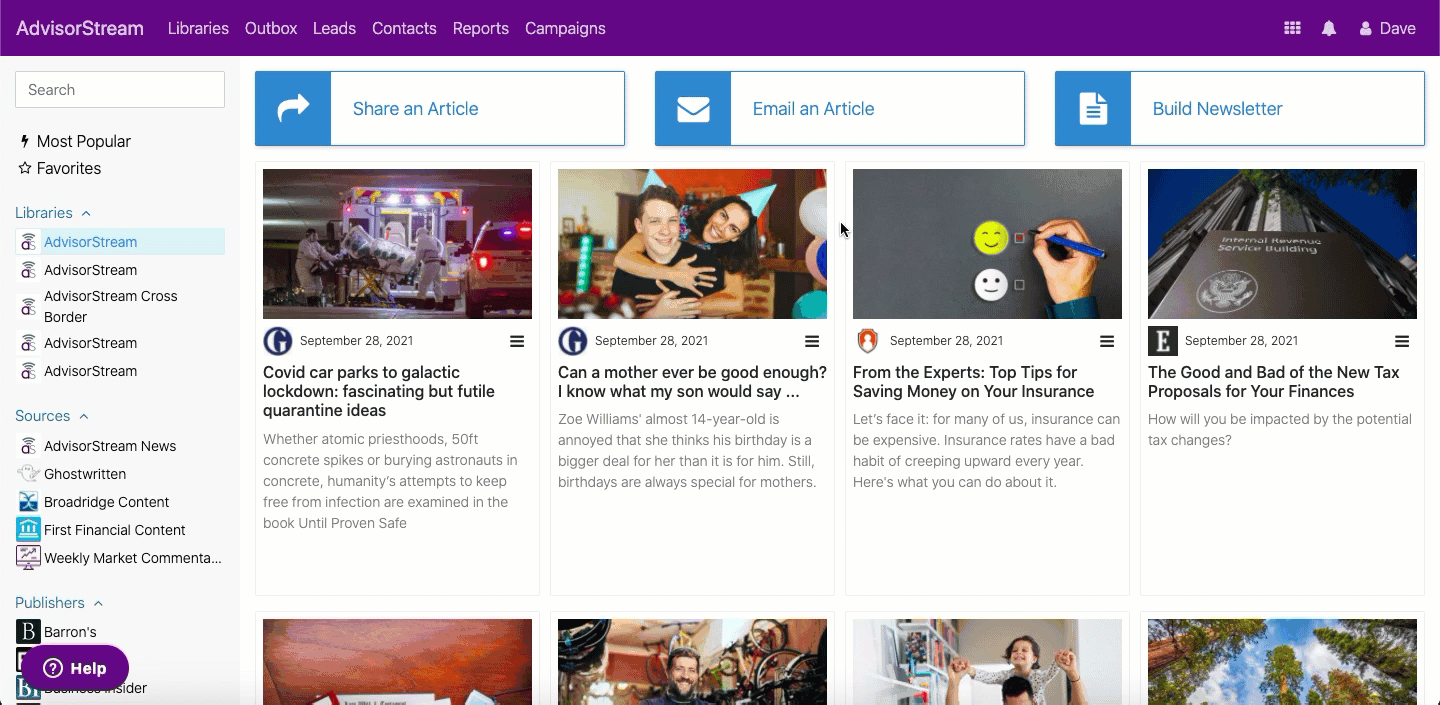Collapse the Sources sidebar section
The image size is (1440, 705).
pyautogui.click(x=52, y=416)
